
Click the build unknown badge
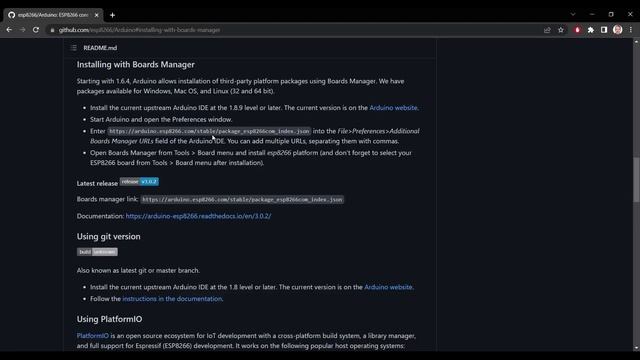tap(97, 252)
